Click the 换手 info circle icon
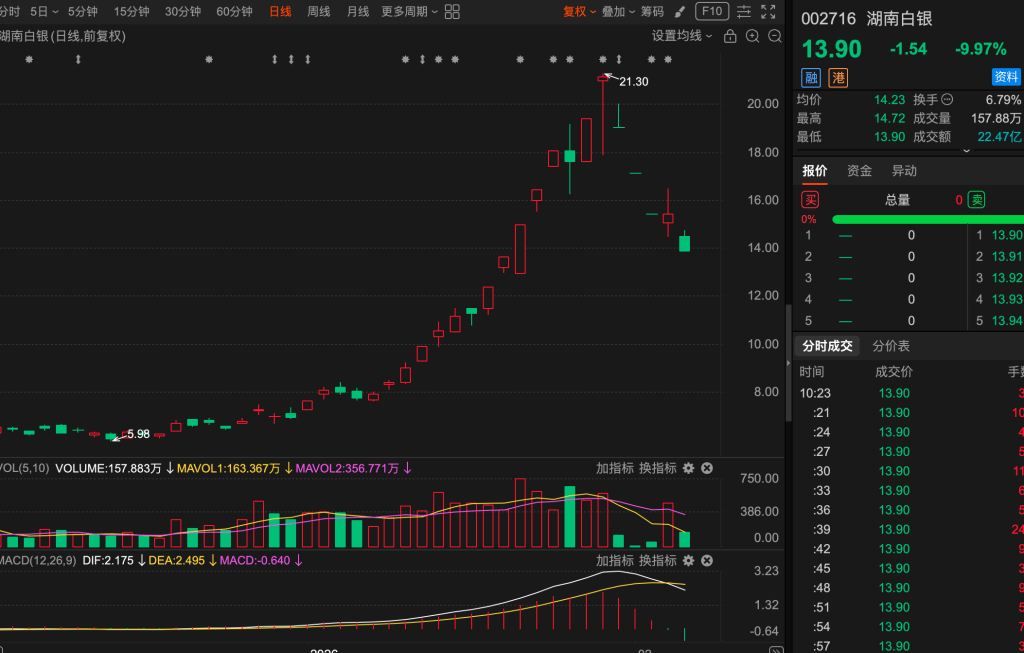Viewport: 1024px width, 653px height. 947,100
